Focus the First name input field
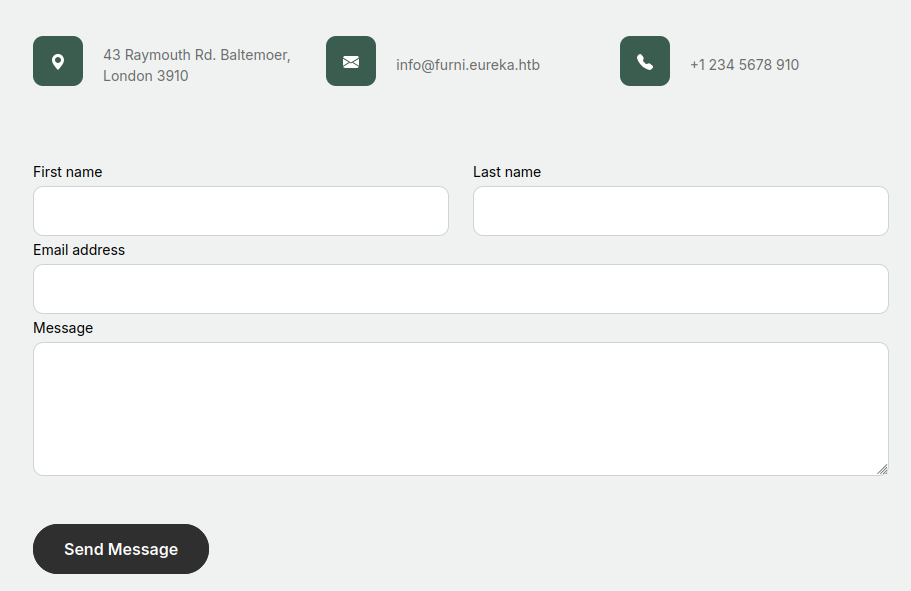911x591 pixels. tap(240, 211)
